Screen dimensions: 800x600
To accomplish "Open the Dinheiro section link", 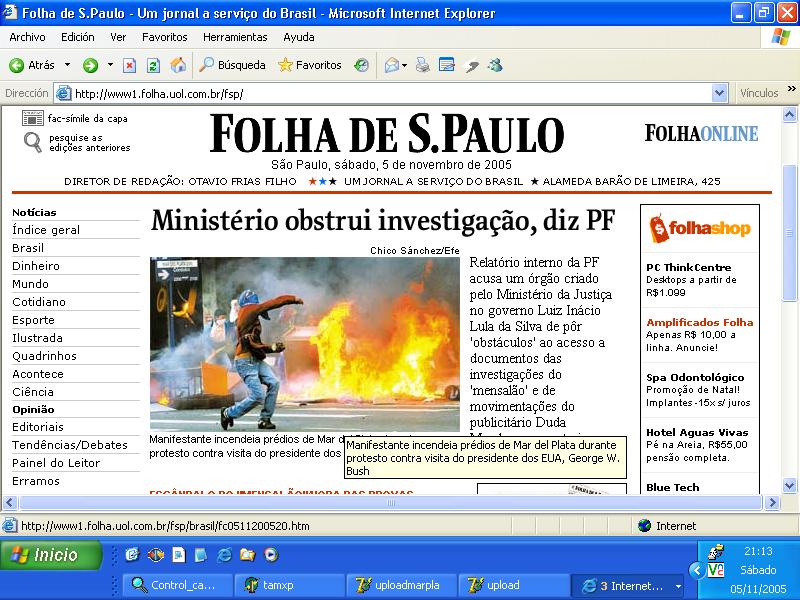I will (36, 266).
